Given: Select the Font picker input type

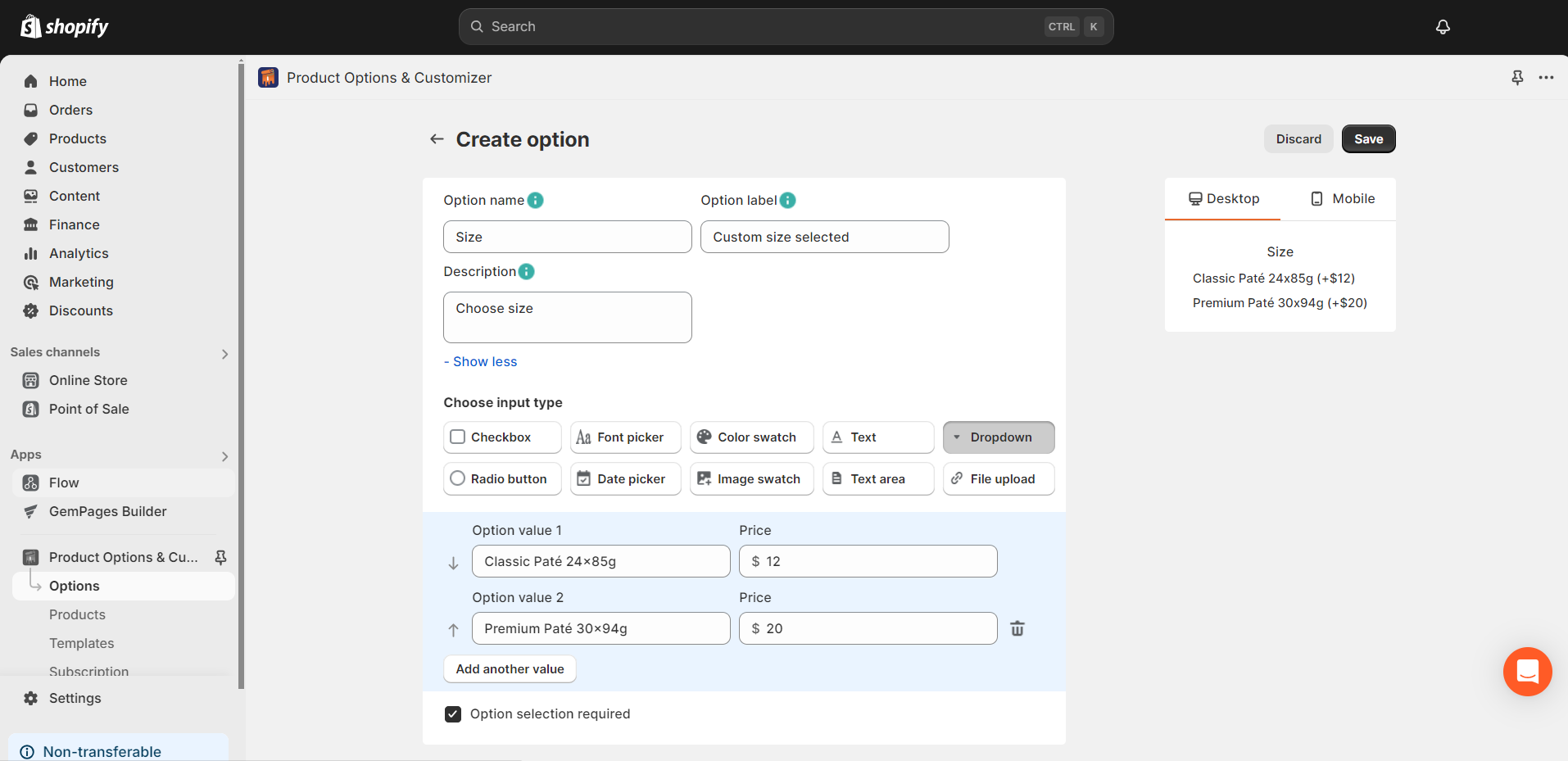Looking at the screenshot, I should point(625,437).
